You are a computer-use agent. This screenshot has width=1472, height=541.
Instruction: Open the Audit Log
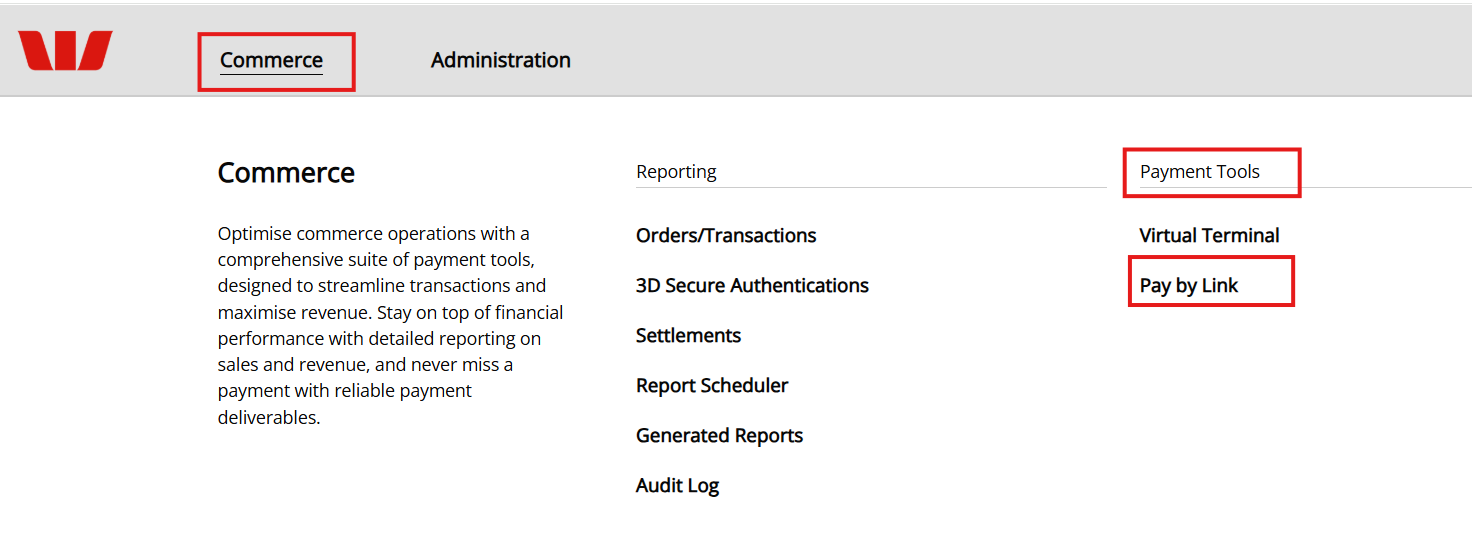[677, 485]
